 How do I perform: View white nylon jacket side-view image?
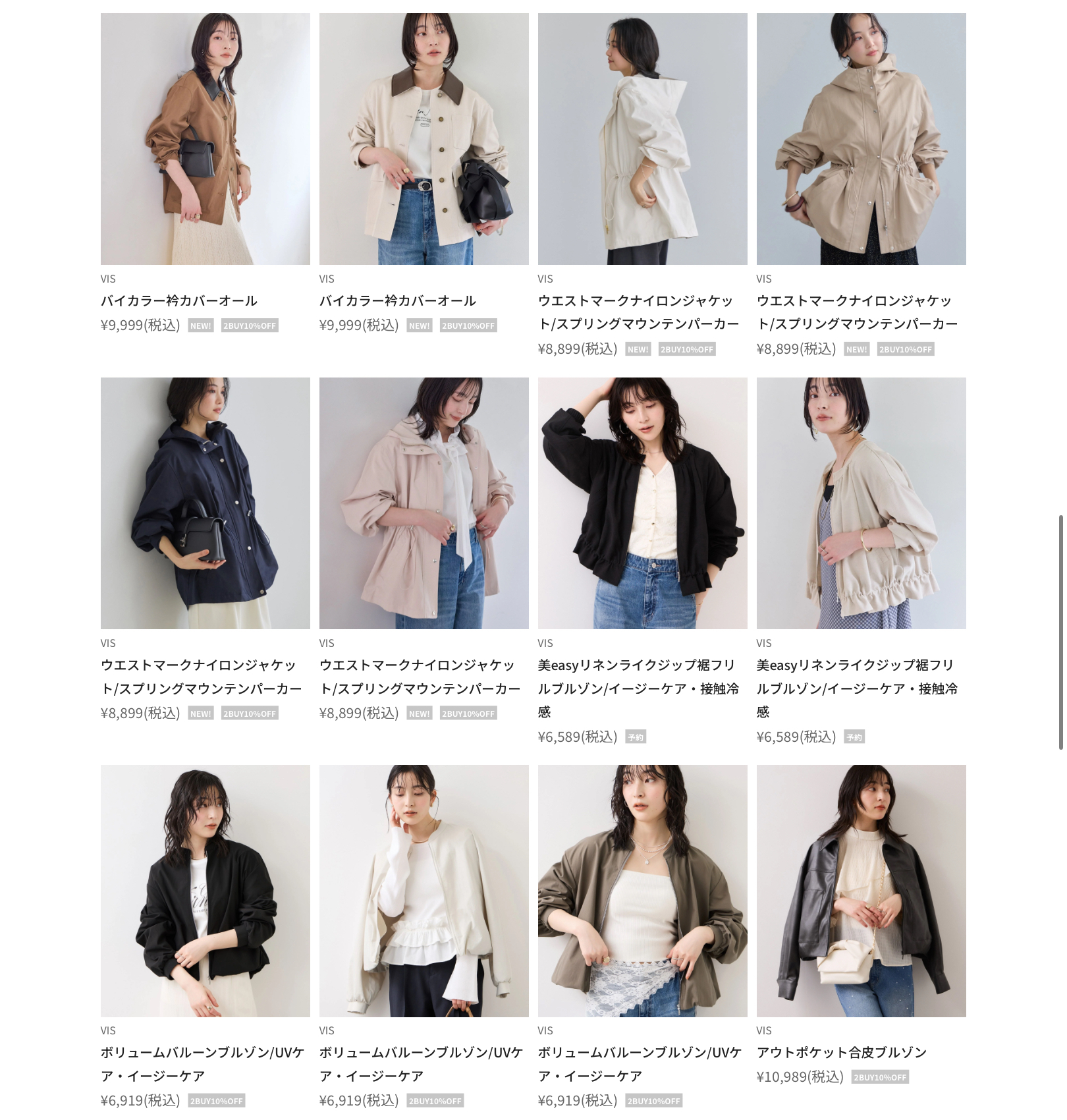[642, 139]
